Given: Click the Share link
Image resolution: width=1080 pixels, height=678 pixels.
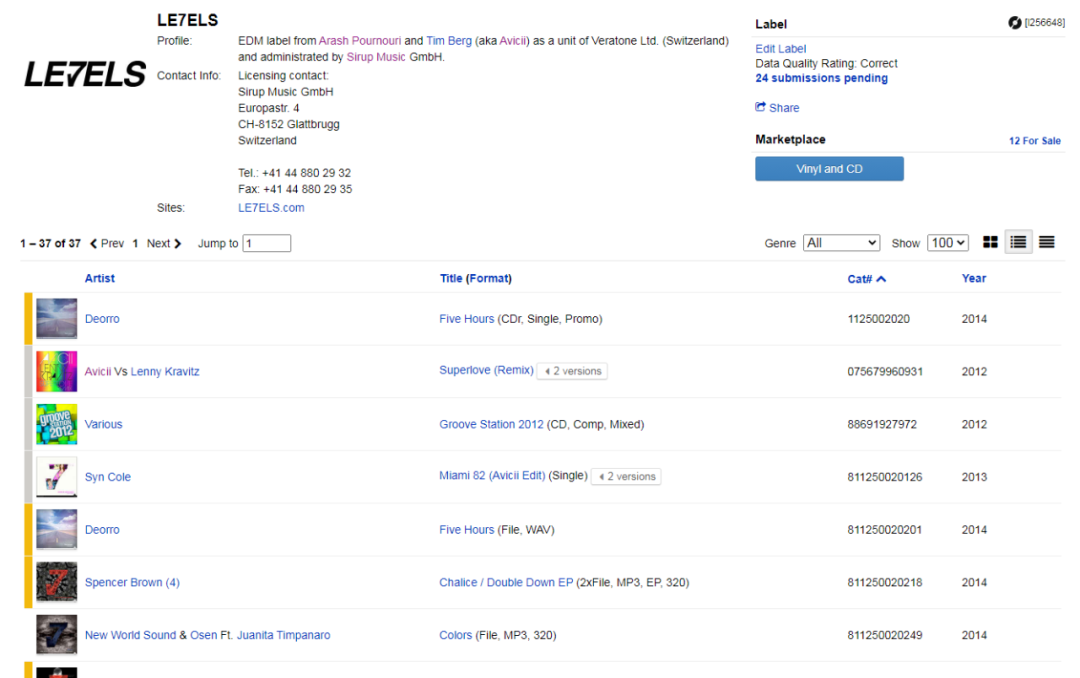Looking at the screenshot, I should 784,107.
